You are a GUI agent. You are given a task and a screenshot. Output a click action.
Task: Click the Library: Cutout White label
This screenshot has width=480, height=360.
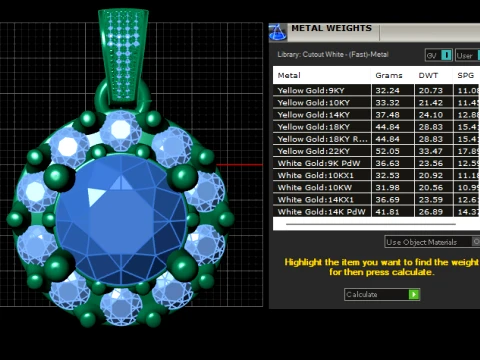(x=333, y=54)
